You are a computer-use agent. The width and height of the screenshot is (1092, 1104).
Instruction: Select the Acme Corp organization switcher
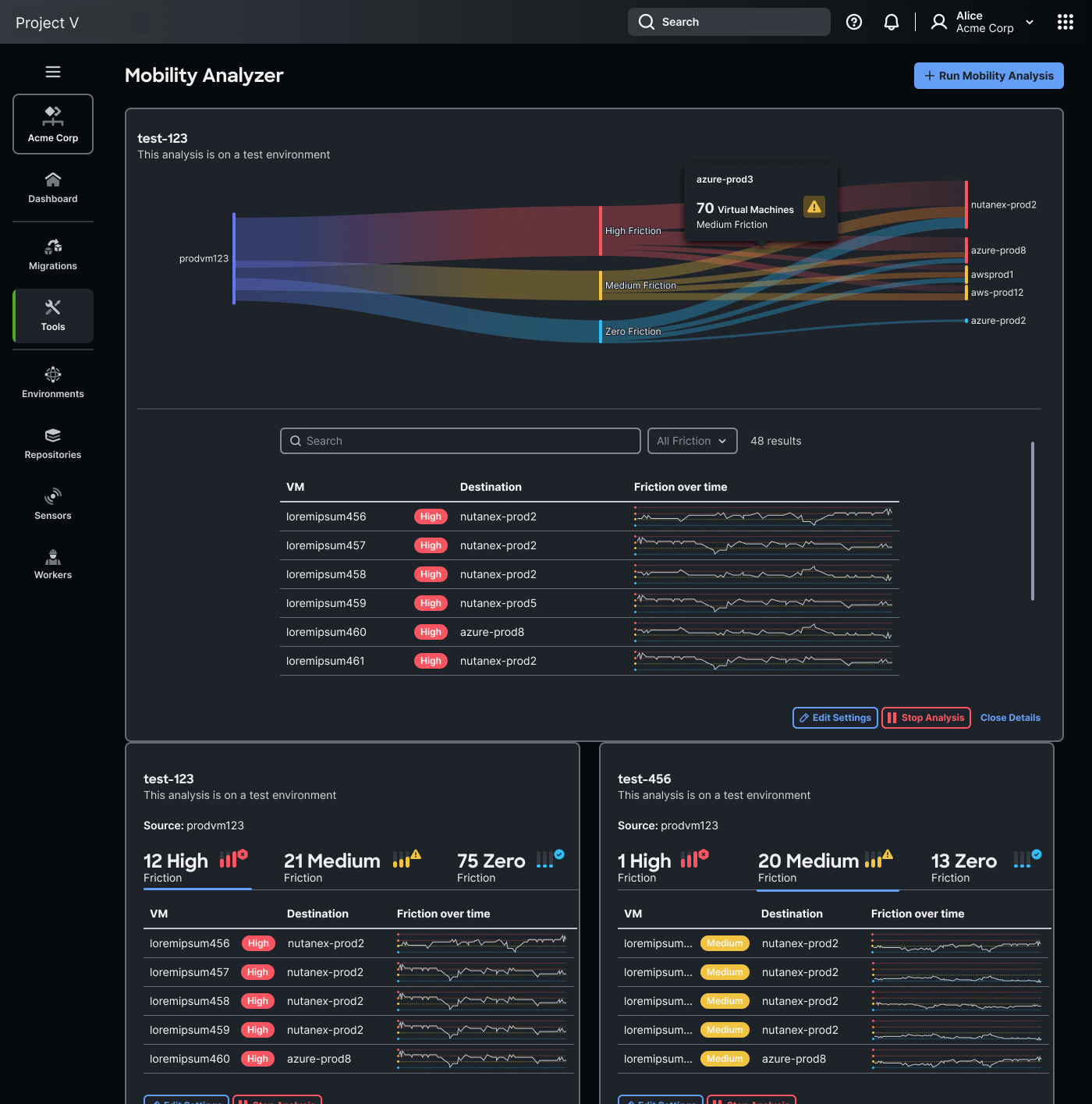pyautogui.click(x=53, y=124)
